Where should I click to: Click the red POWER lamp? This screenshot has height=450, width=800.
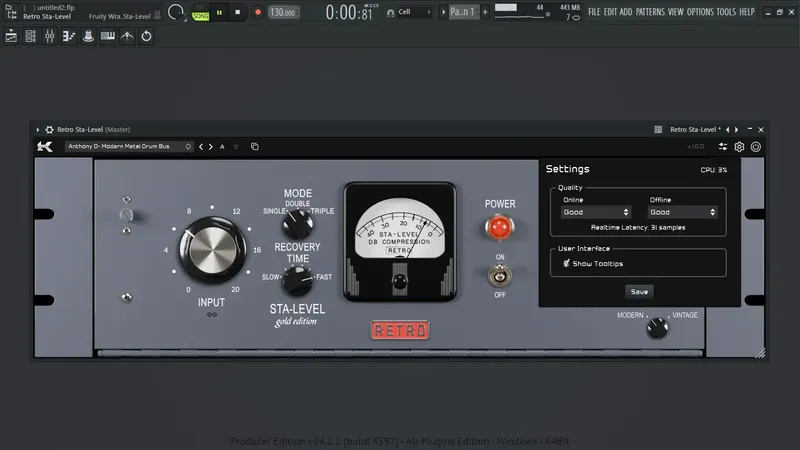pos(499,227)
